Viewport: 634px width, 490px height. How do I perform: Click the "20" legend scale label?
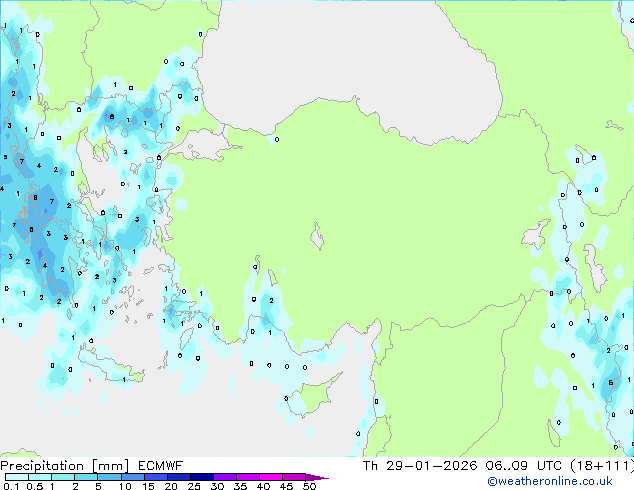171,486
